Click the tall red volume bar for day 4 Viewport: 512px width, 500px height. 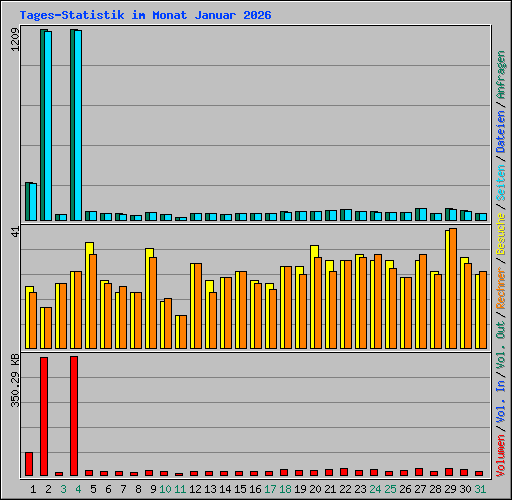tap(74, 416)
